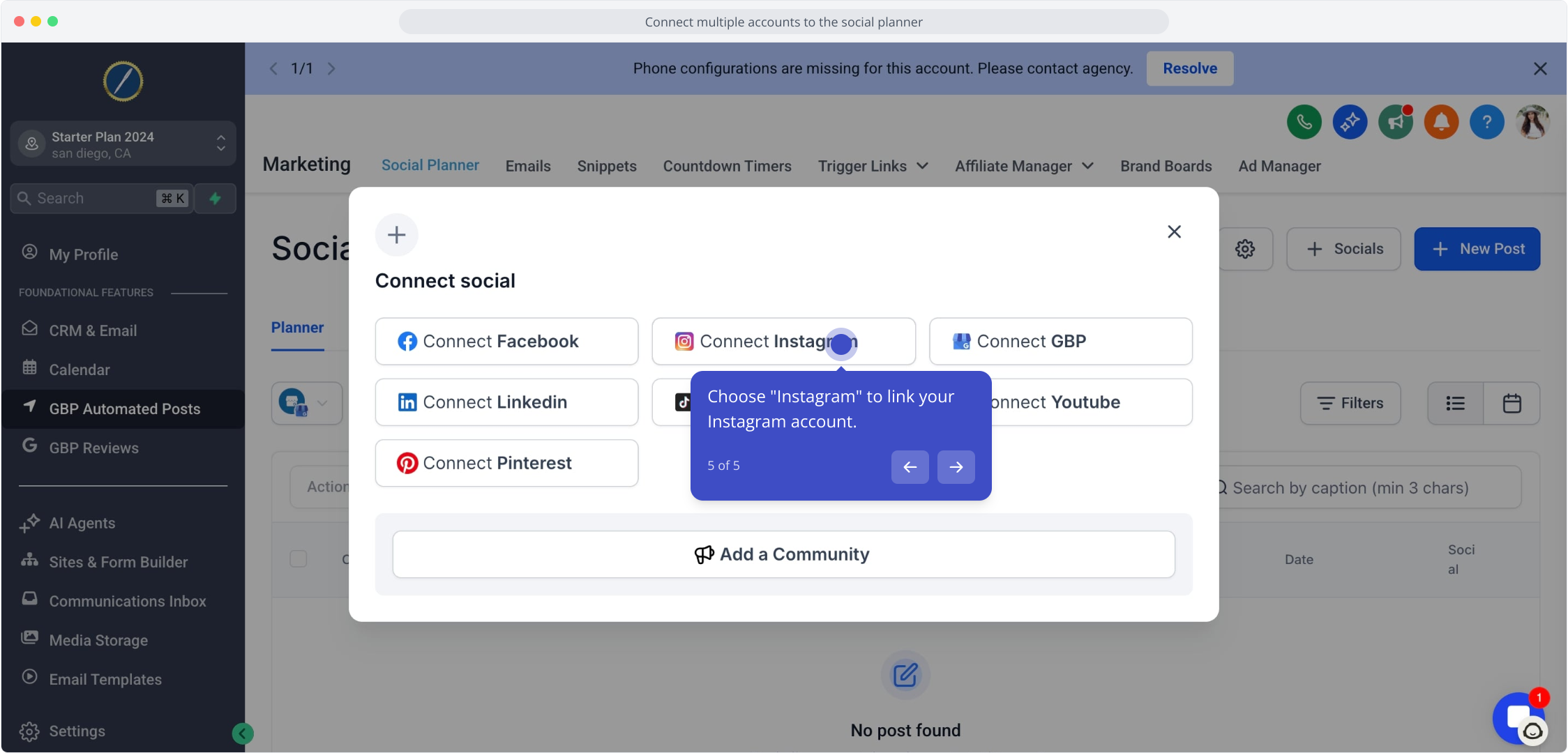Viewport: 1568px width, 753px height.
Task: Open Email Templates in sidebar
Action: point(123,679)
